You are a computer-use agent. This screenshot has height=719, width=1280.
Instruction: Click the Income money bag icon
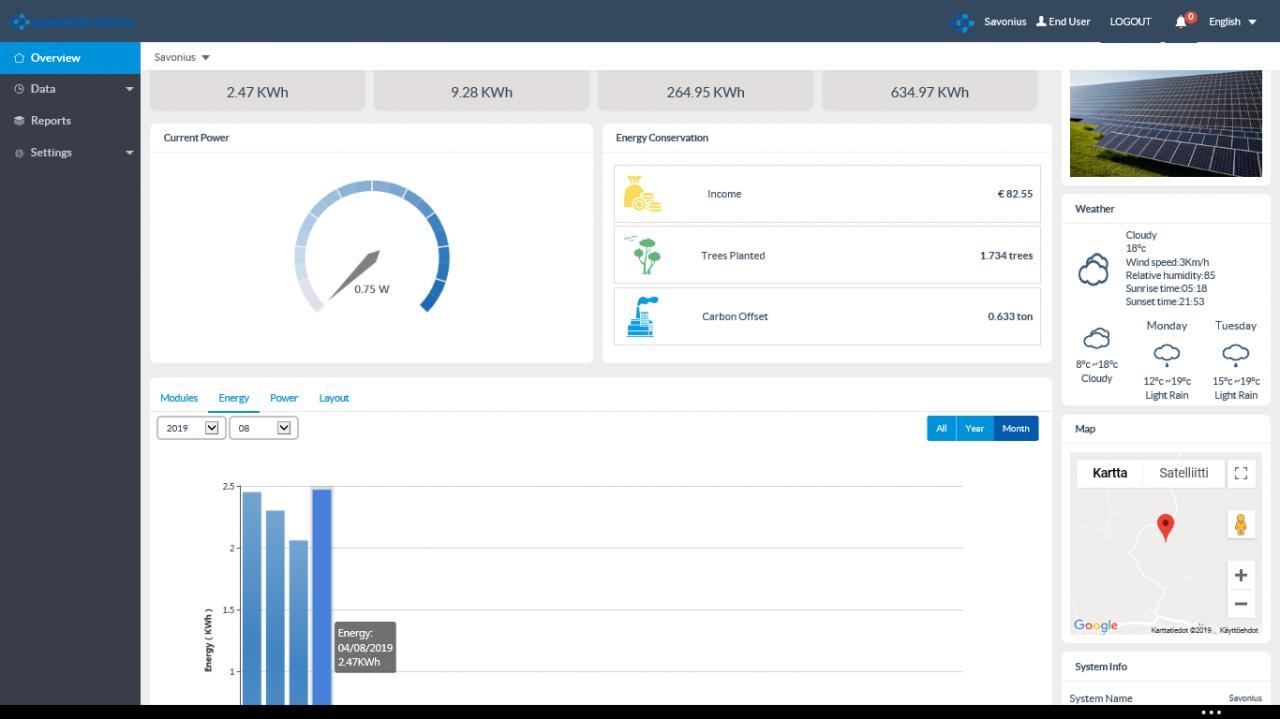click(642, 194)
